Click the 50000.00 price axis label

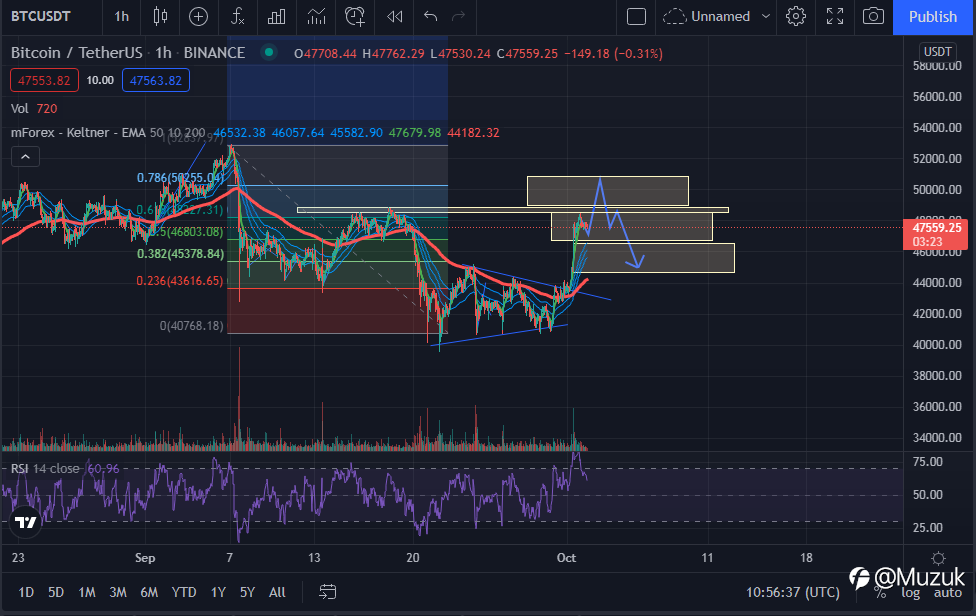[x=937, y=190]
